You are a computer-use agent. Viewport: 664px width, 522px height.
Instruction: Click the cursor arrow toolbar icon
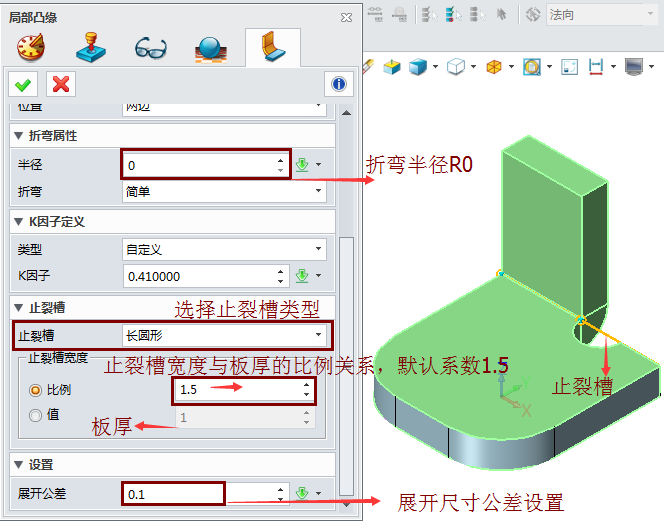(501, 14)
